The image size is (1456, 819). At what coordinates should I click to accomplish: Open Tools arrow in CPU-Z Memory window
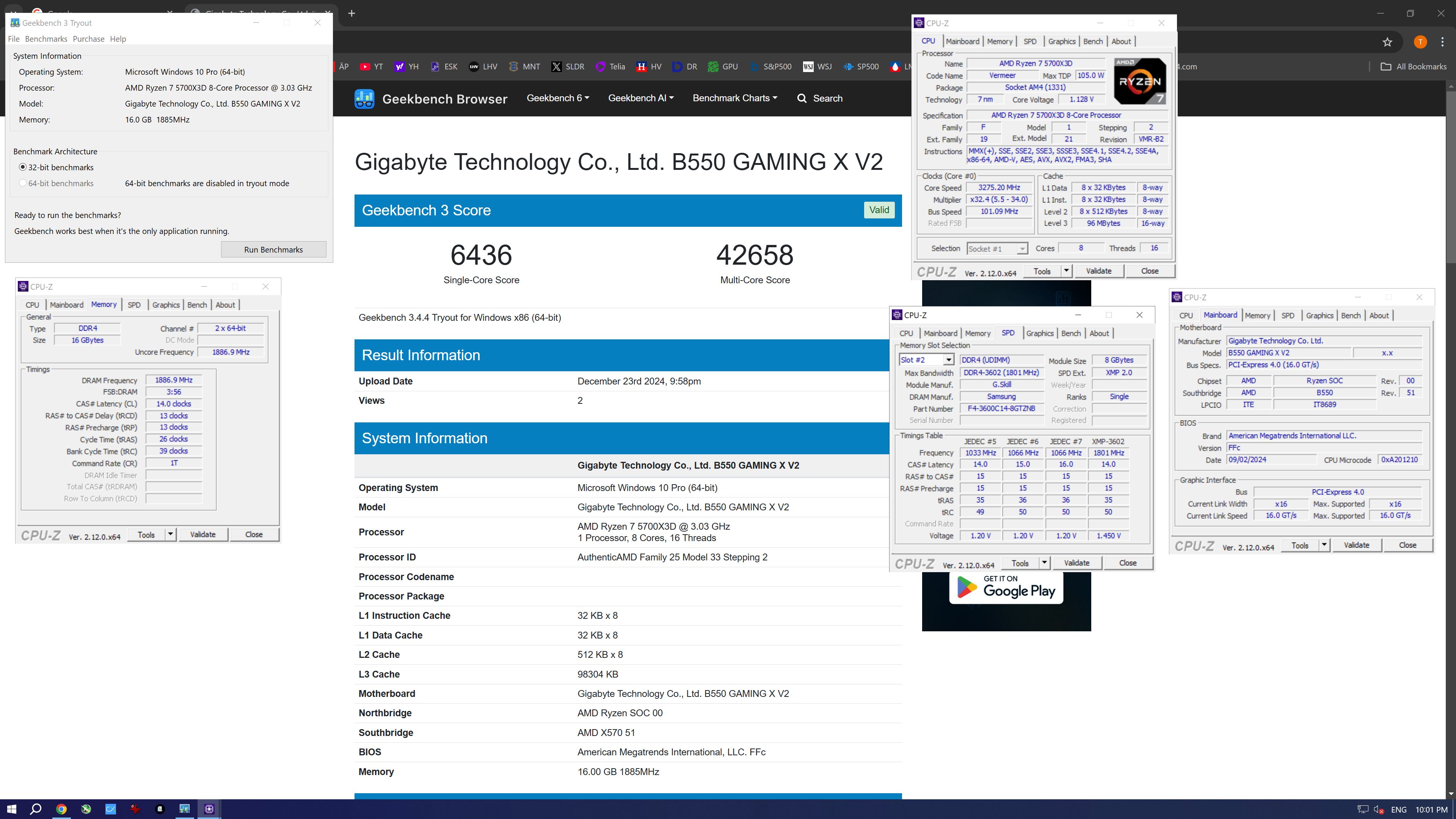171,534
